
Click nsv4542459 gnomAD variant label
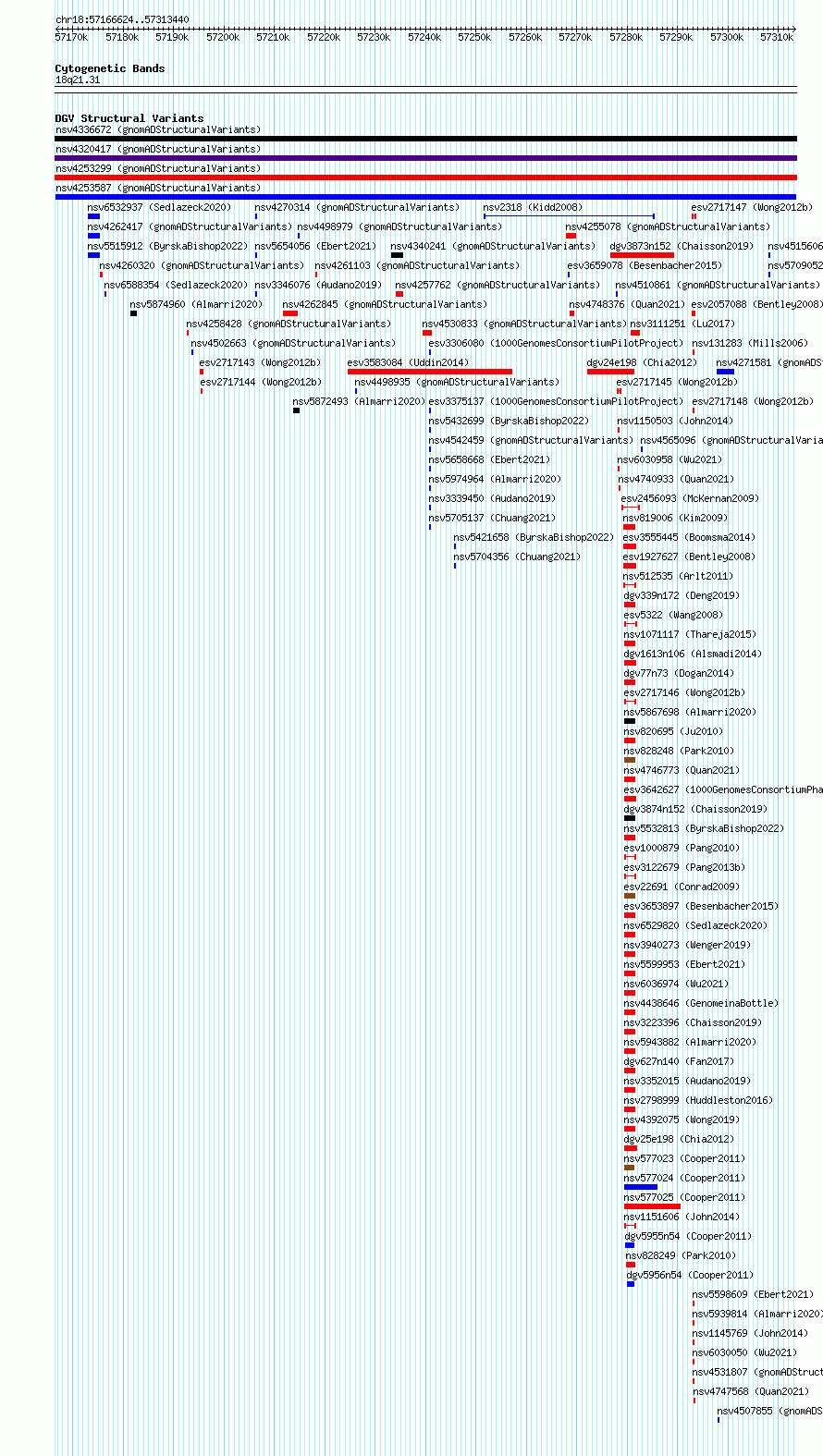click(x=531, y=440)
